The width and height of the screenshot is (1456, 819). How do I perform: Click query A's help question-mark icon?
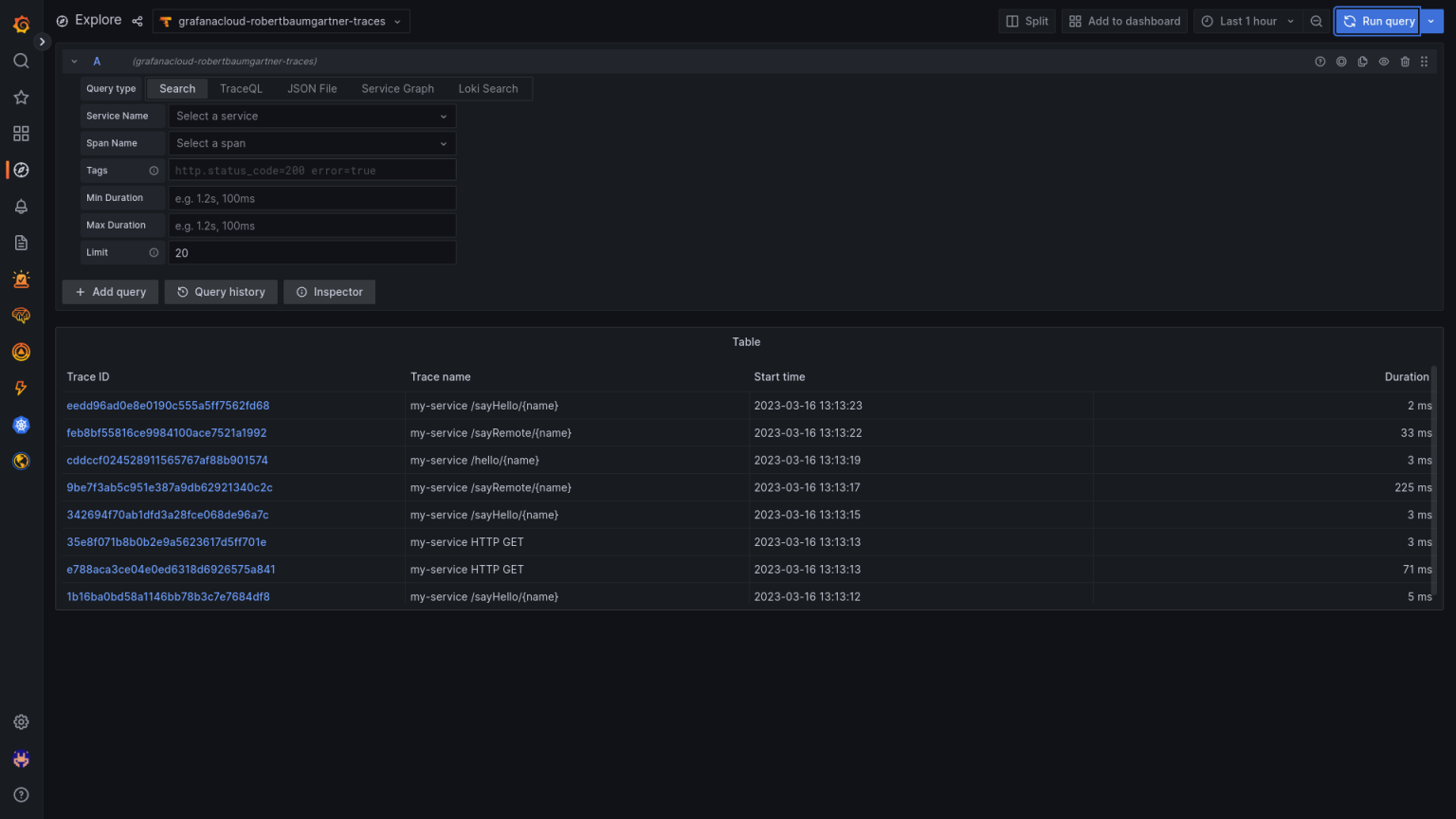point(1319,61)
